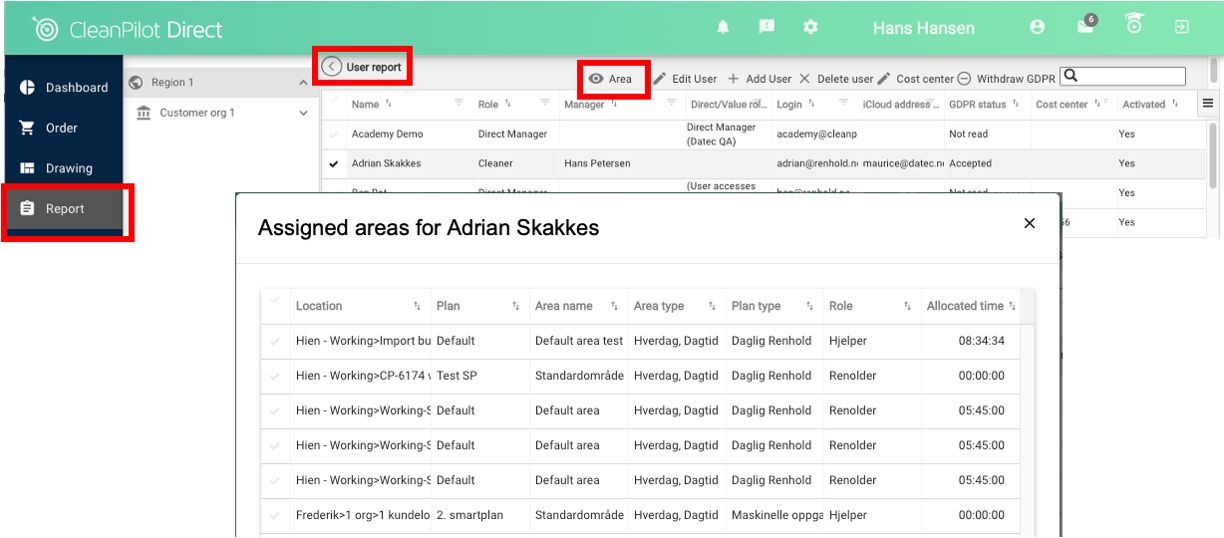
Task: Open the table hamburger menu icon
Action: (1207, 103)
